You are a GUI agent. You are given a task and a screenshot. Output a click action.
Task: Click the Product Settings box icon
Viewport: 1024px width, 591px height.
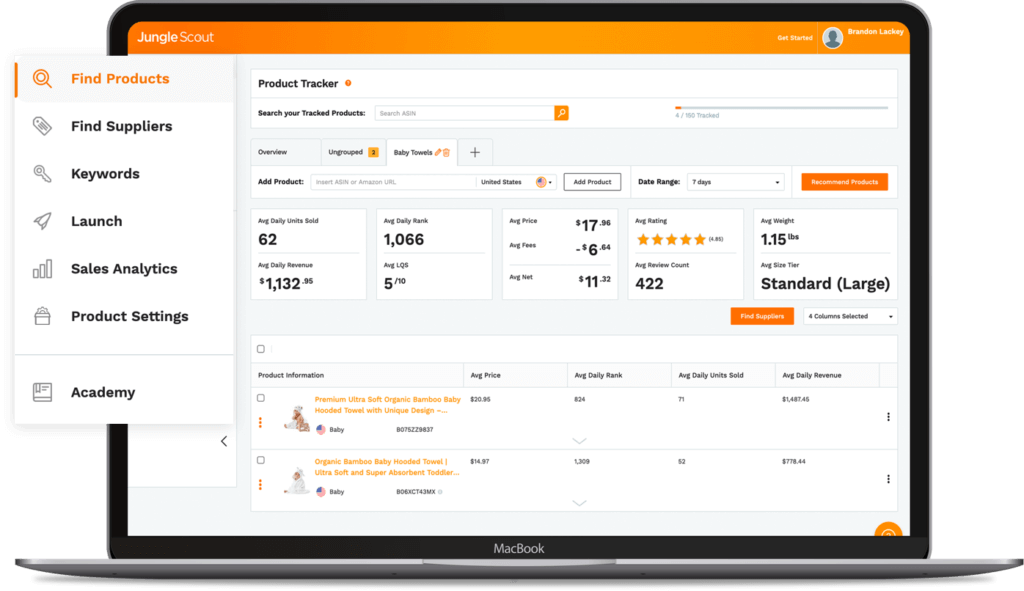coord(42,316)
